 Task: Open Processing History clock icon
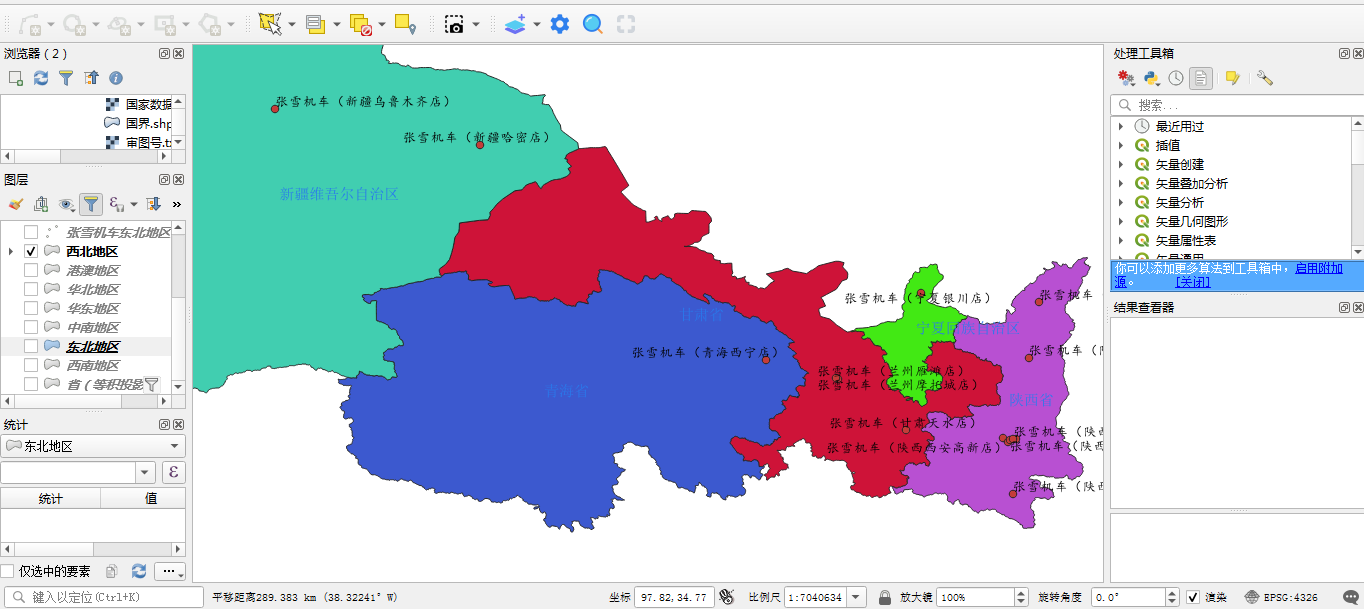point(1176,78)
